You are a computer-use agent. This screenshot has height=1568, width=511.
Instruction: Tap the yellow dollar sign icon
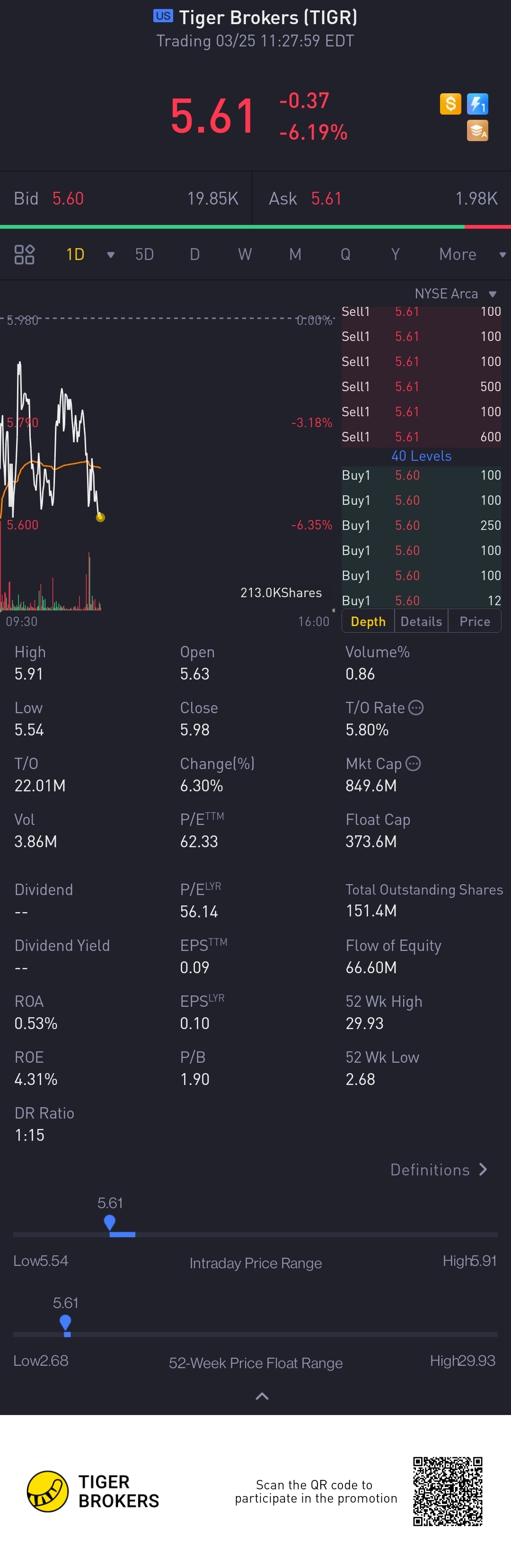tap(450, 104)
